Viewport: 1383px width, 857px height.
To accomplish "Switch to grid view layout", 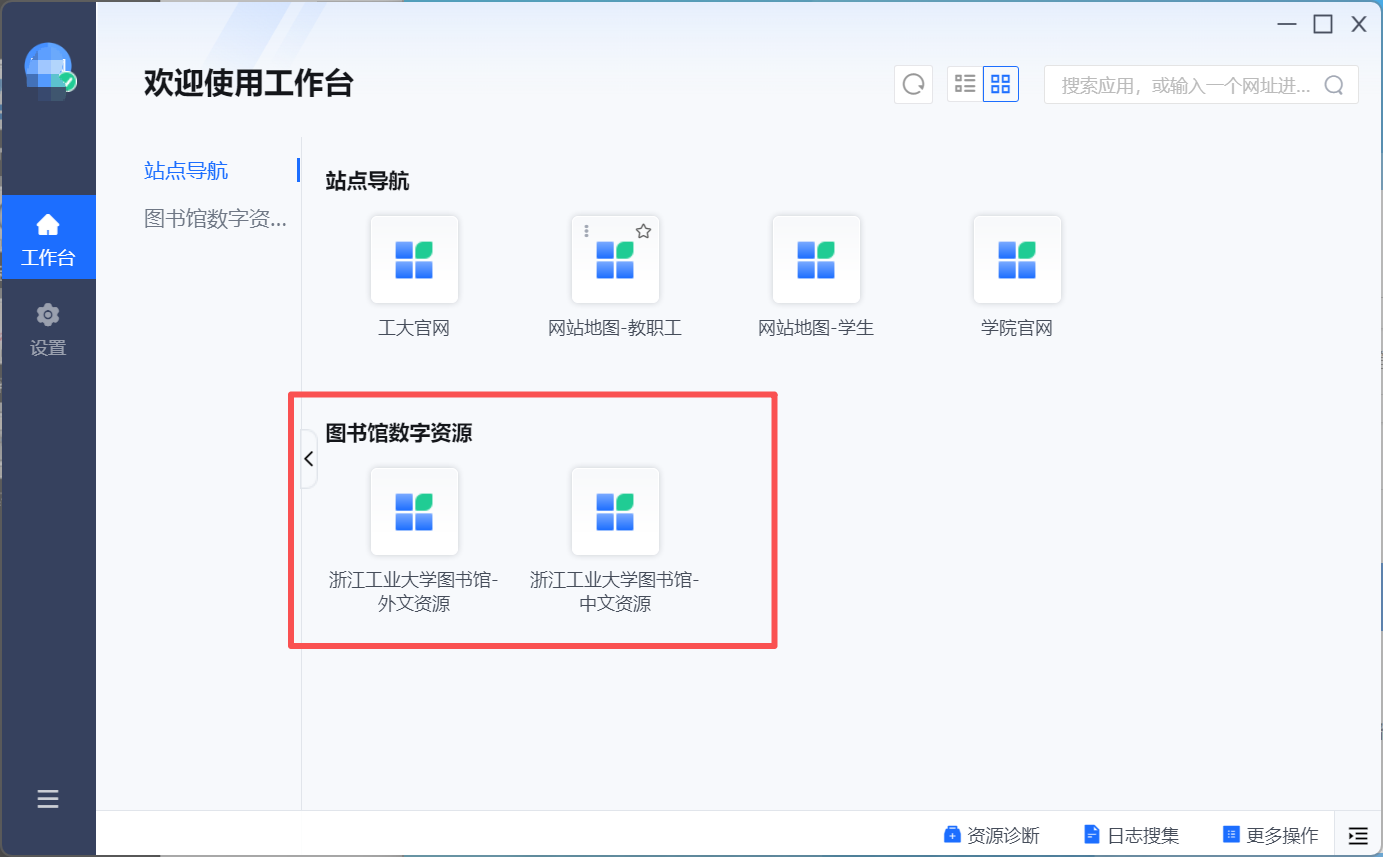I will (1001, 84).
